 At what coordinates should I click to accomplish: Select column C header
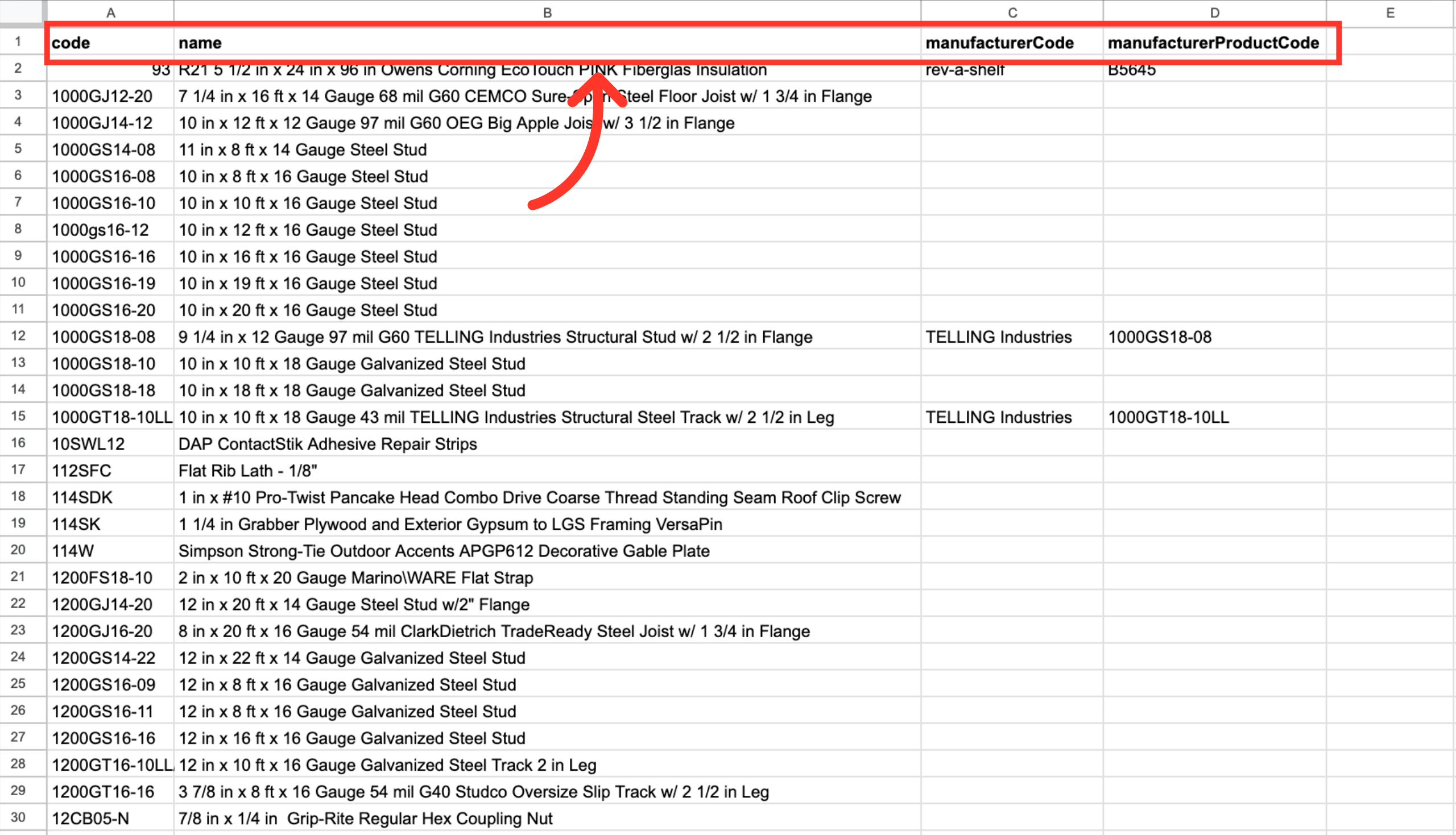click(x=1012, y=13)
